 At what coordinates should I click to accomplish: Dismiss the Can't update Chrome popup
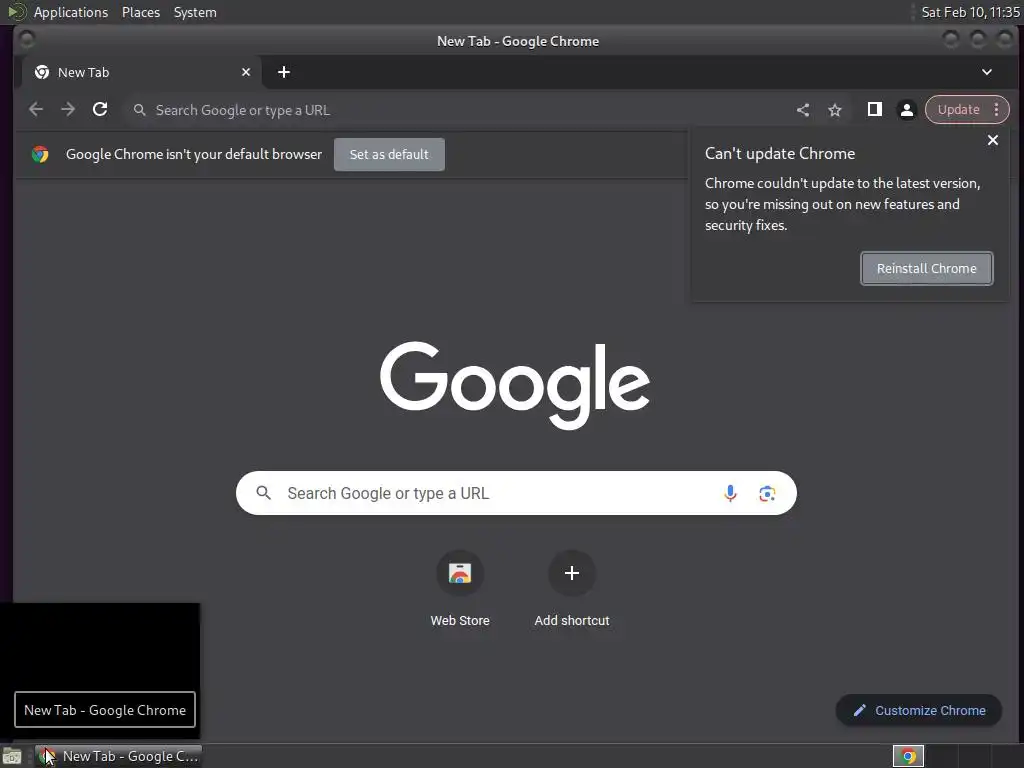point(993,140)
